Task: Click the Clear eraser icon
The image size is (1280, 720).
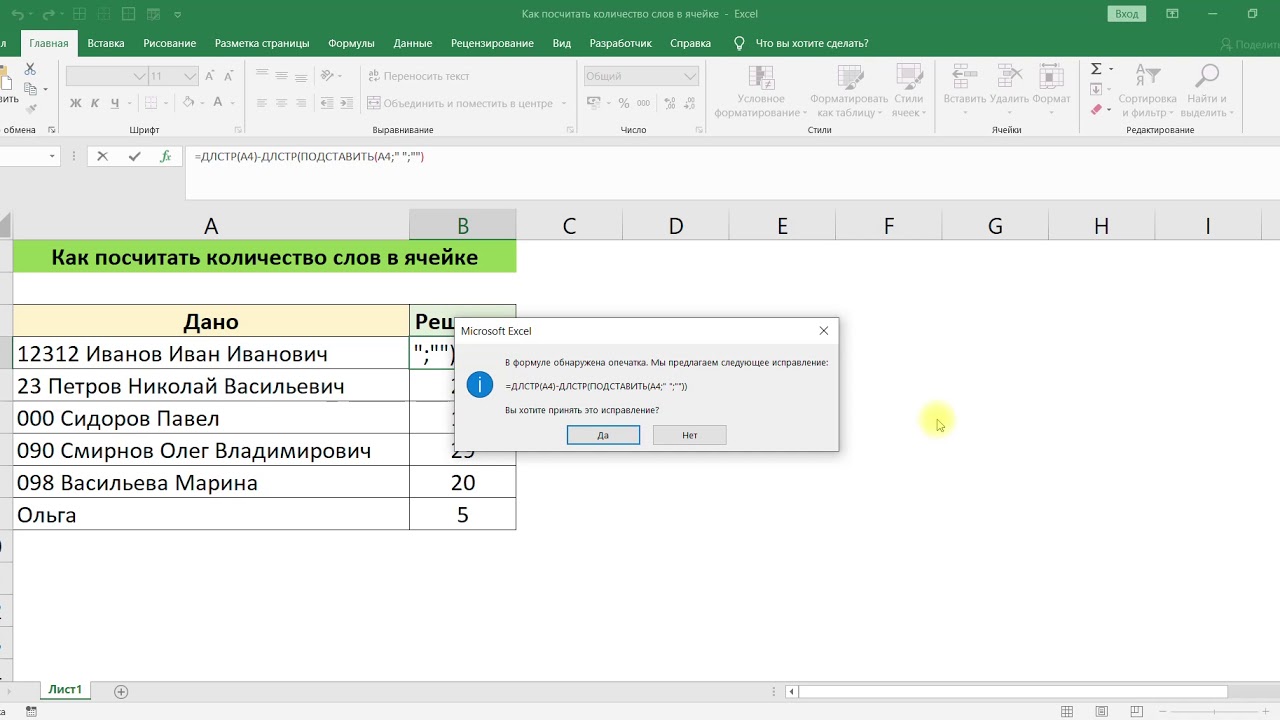Action: click(1096, 110)
